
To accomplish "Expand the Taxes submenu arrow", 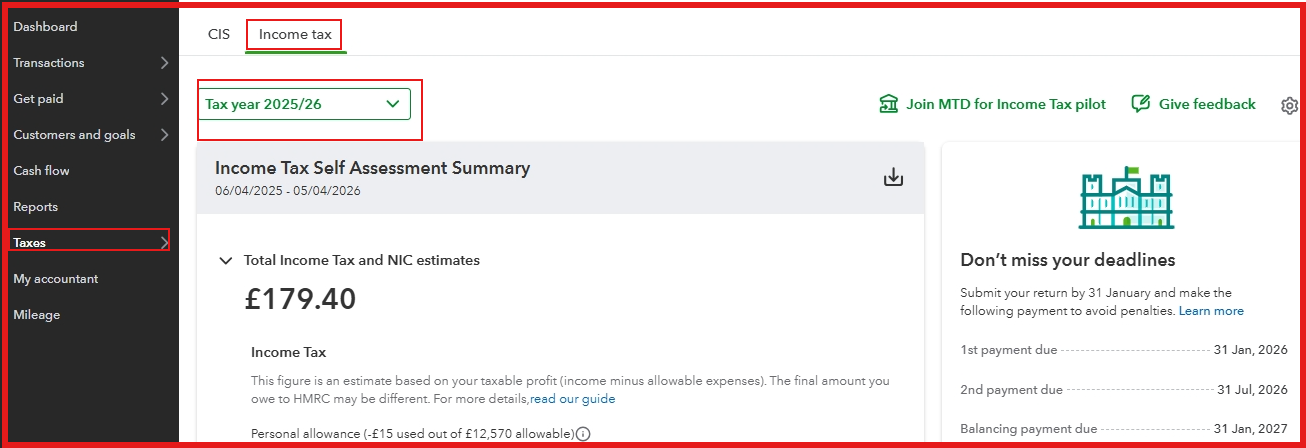I will click(x=164, y=242).
